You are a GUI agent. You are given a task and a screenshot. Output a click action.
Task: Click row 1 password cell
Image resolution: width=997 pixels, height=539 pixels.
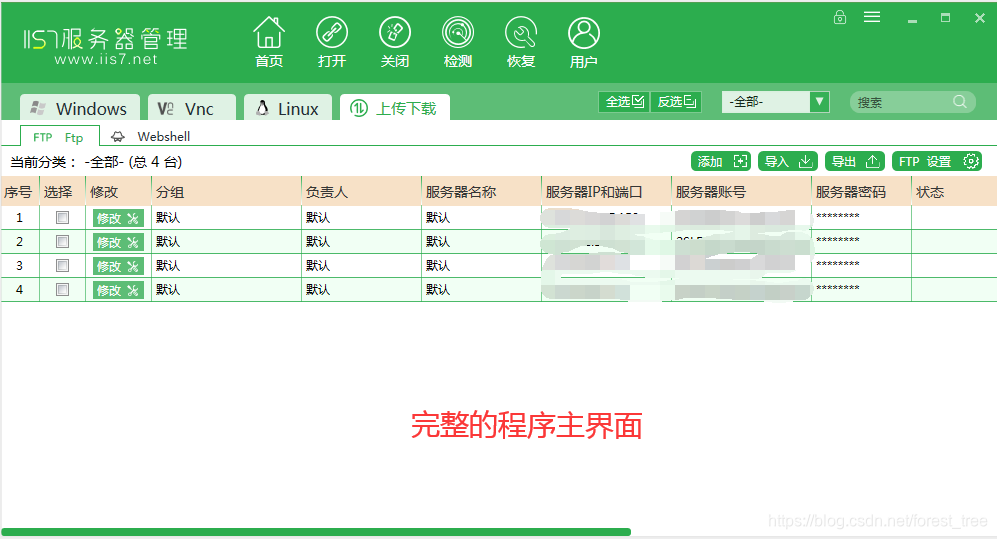coord(862,217)
